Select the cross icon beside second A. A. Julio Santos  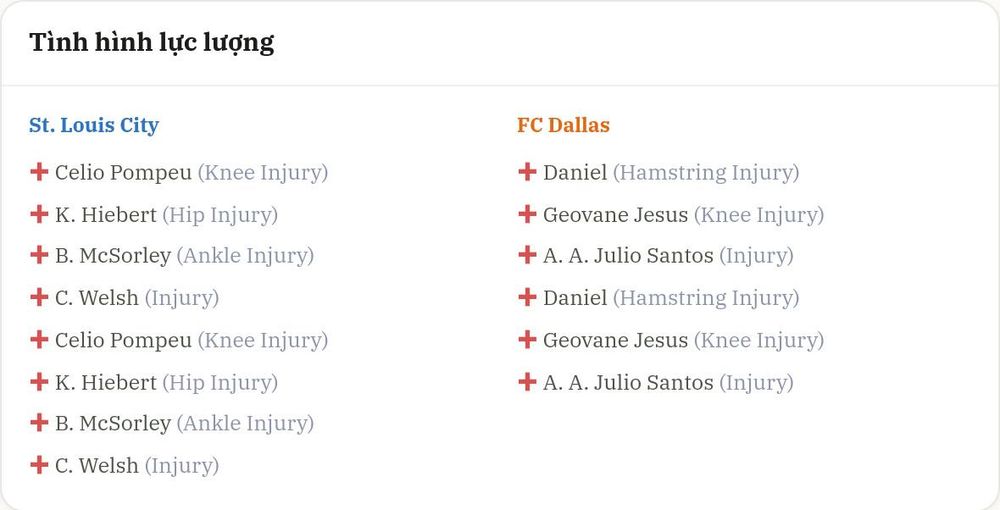pos(527,382)
